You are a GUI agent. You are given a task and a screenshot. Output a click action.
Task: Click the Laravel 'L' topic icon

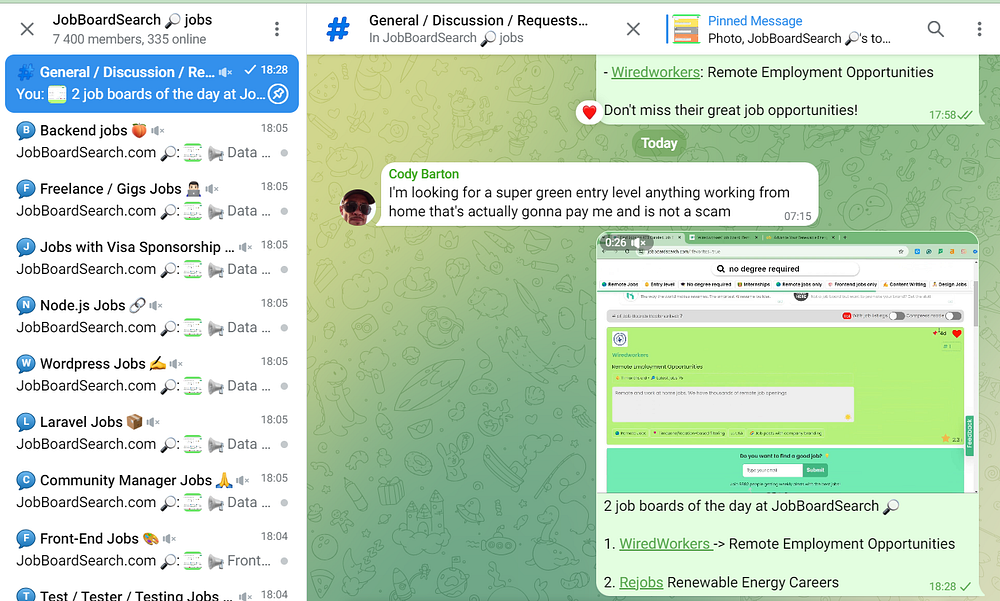click(x=26, y=422)
